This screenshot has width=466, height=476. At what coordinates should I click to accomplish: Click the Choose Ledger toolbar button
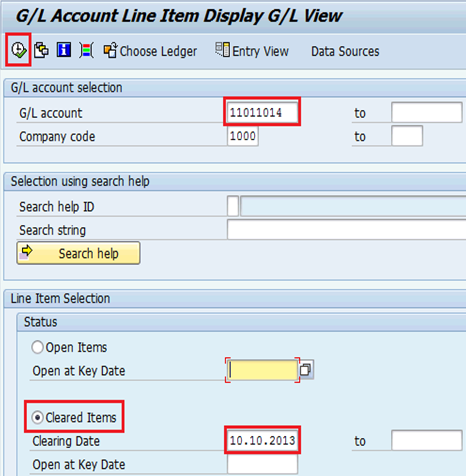tap(150, 51)
